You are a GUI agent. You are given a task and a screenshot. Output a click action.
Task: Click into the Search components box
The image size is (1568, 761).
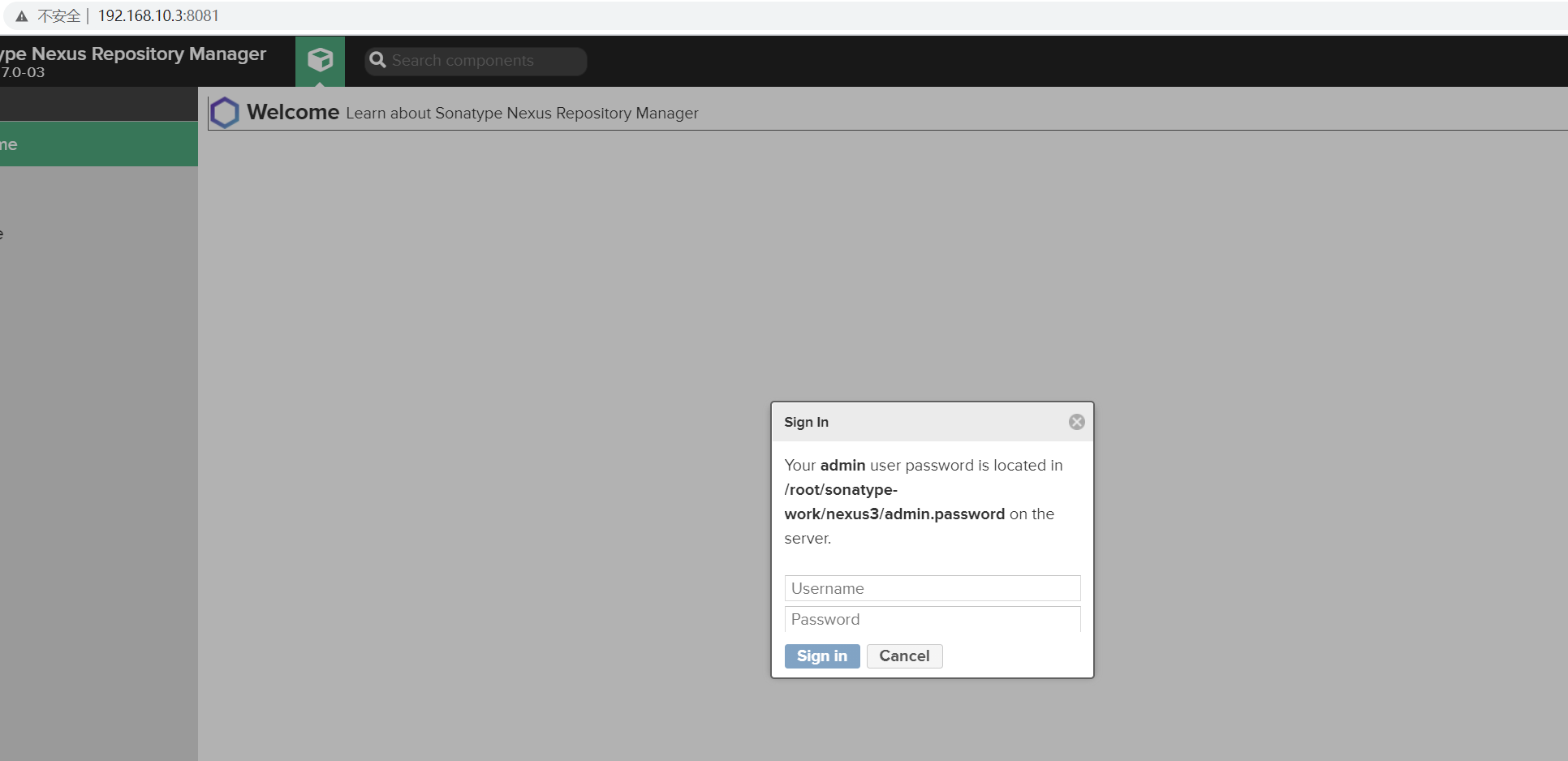coord(479,60)
